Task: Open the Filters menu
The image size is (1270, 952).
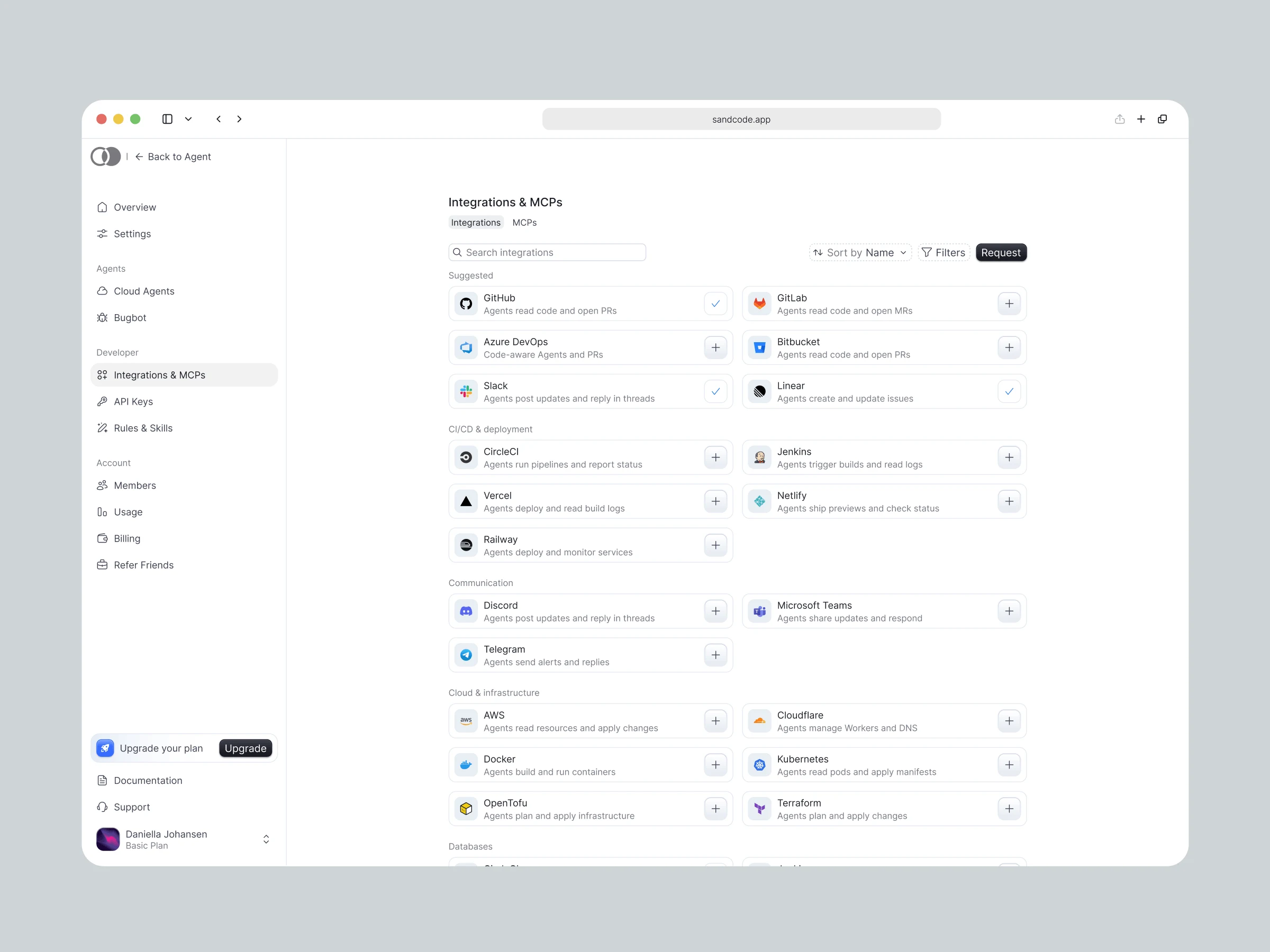Action: (x=944, y=252)
